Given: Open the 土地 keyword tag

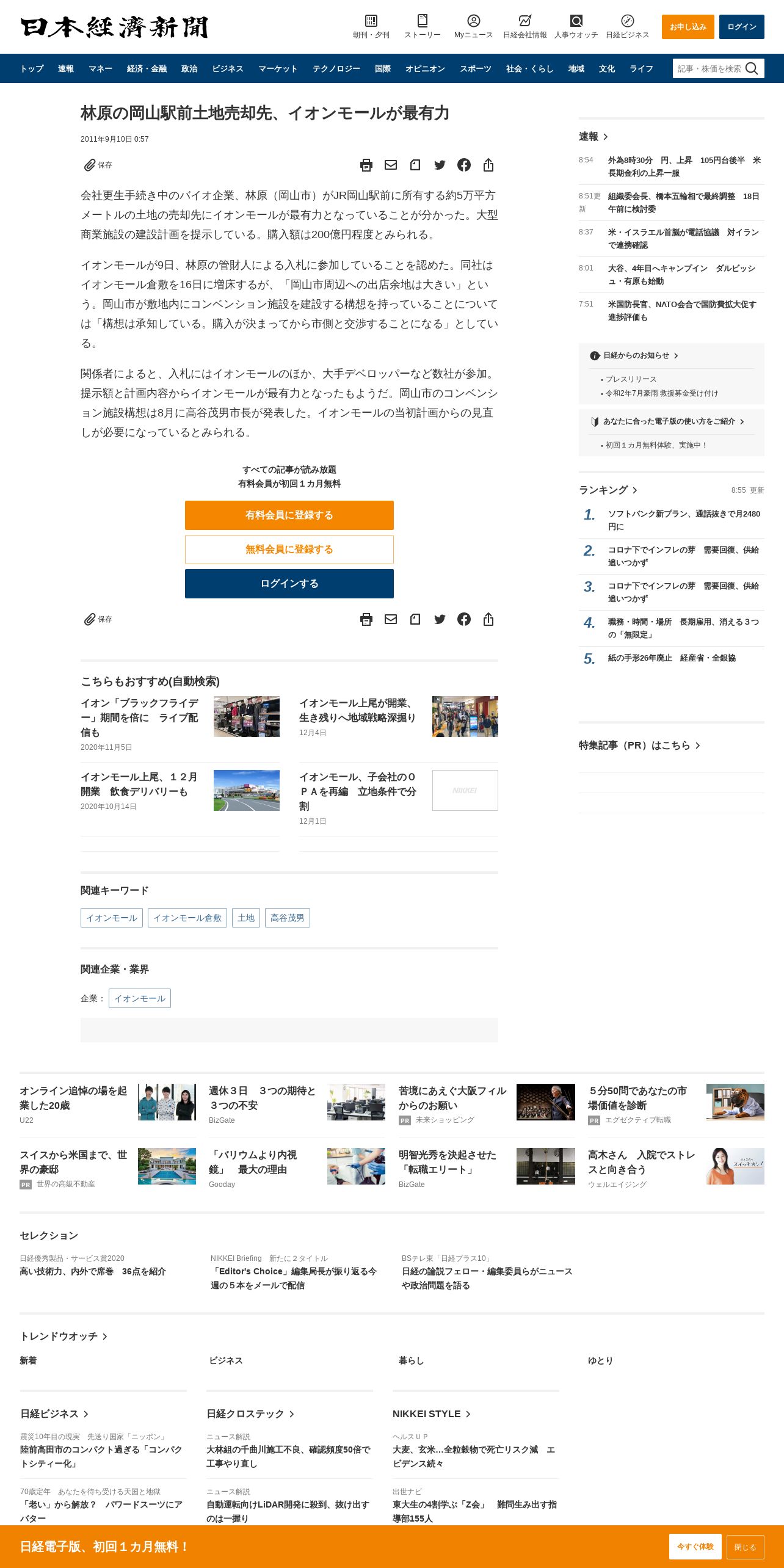Looking at the screenshot, I should [246, 918].
